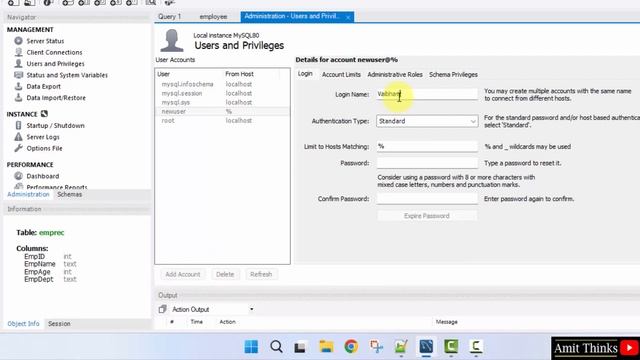Switch Navigator to Administration tab
The height and width of the screenshot is (360, 640).
(x=28, y=195)
